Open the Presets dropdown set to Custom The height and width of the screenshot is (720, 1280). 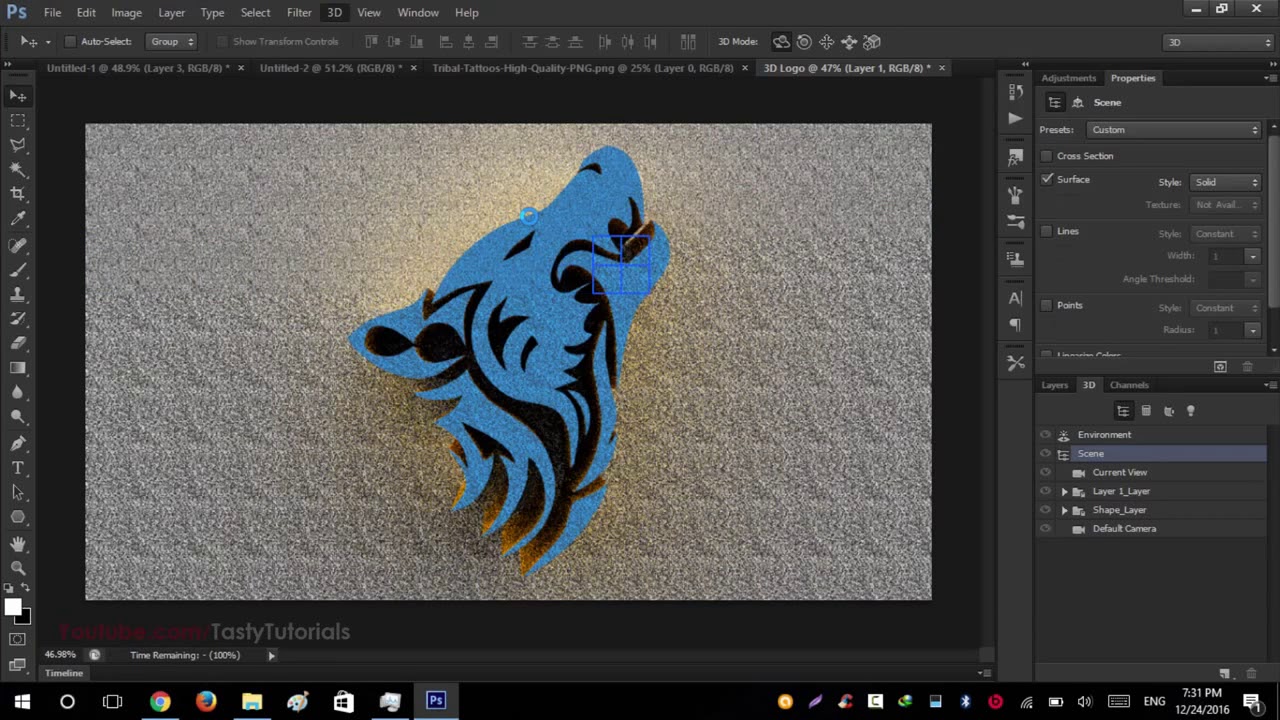[1174, 130]
